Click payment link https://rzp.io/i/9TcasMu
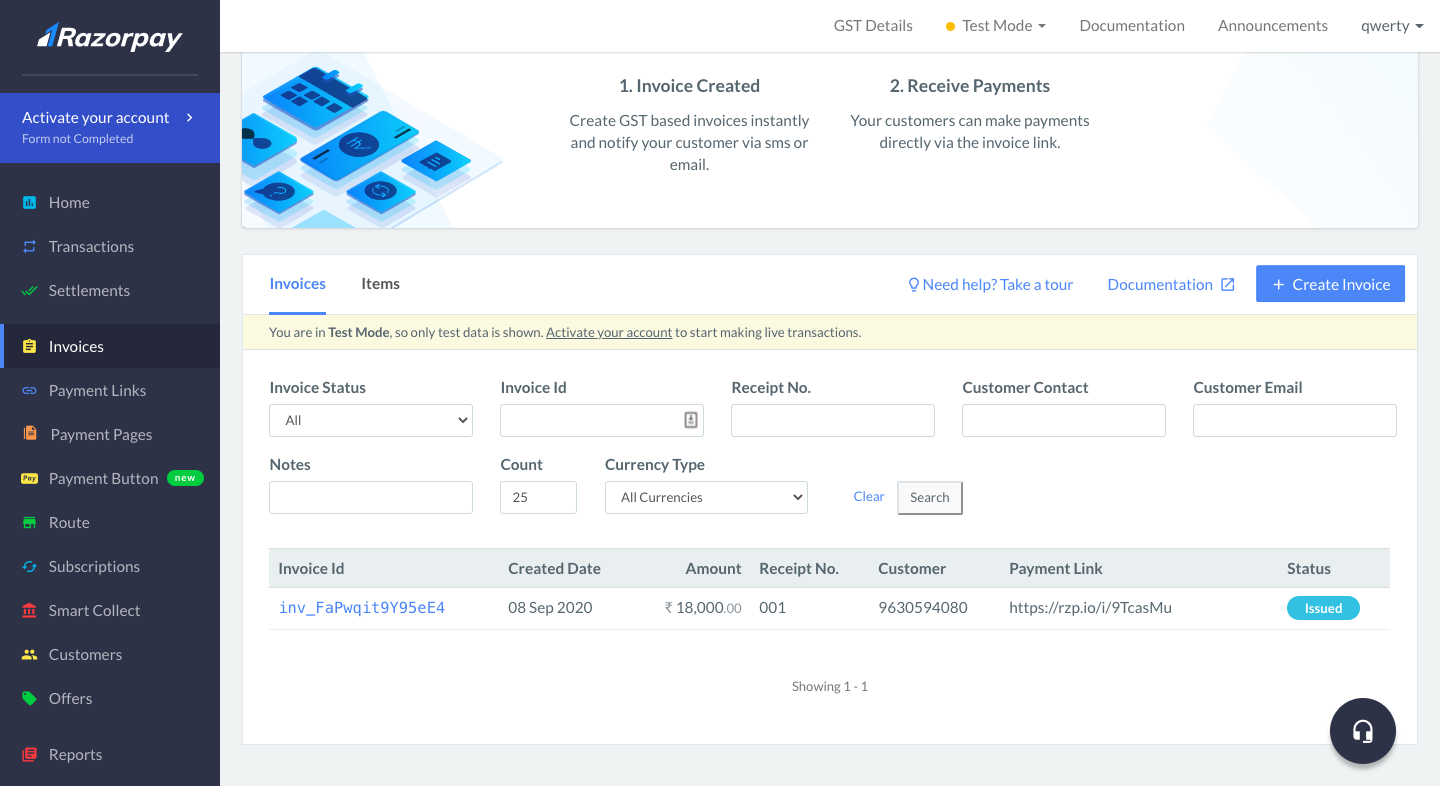 coord(1090,607)
